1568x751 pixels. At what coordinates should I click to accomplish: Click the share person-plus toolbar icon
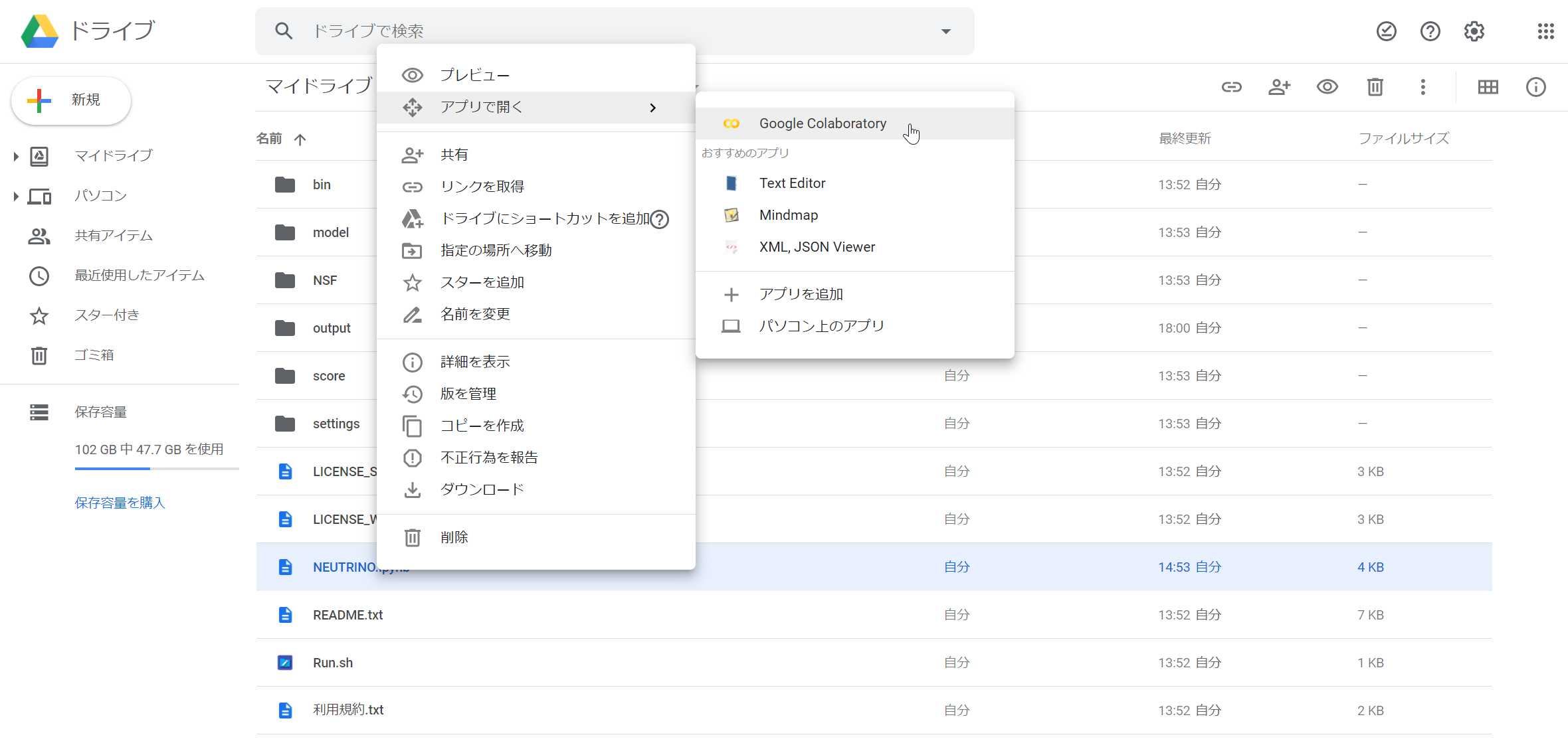(1280, 87)
